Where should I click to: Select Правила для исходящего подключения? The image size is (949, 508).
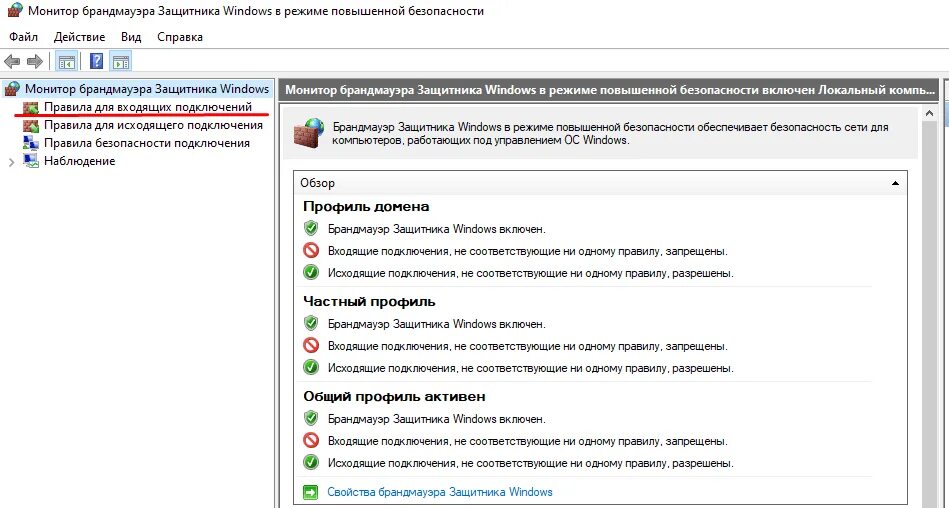coord(153,125)
